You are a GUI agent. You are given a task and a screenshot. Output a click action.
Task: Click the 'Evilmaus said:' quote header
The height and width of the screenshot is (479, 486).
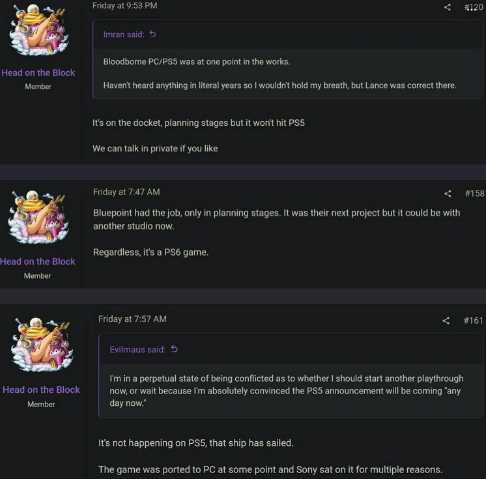(137, 349)
